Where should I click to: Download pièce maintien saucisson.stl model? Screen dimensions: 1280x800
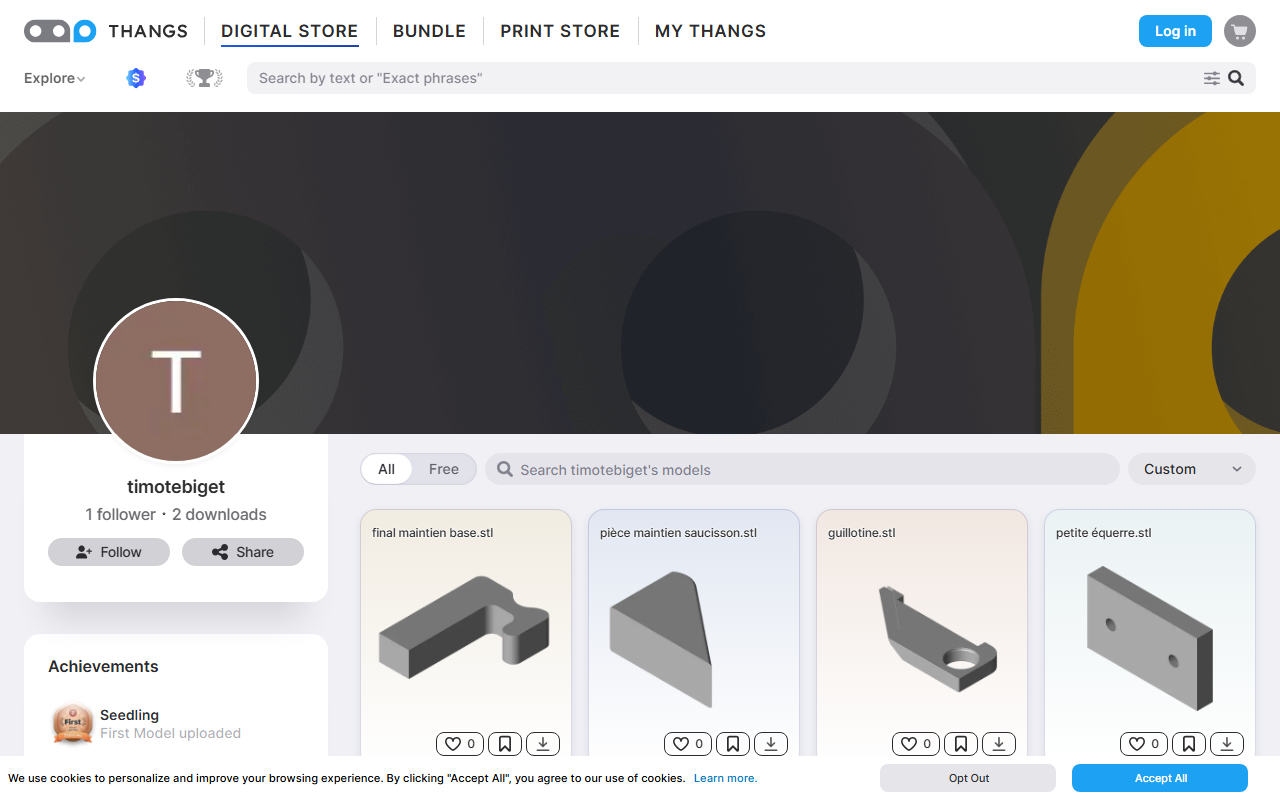771,744
